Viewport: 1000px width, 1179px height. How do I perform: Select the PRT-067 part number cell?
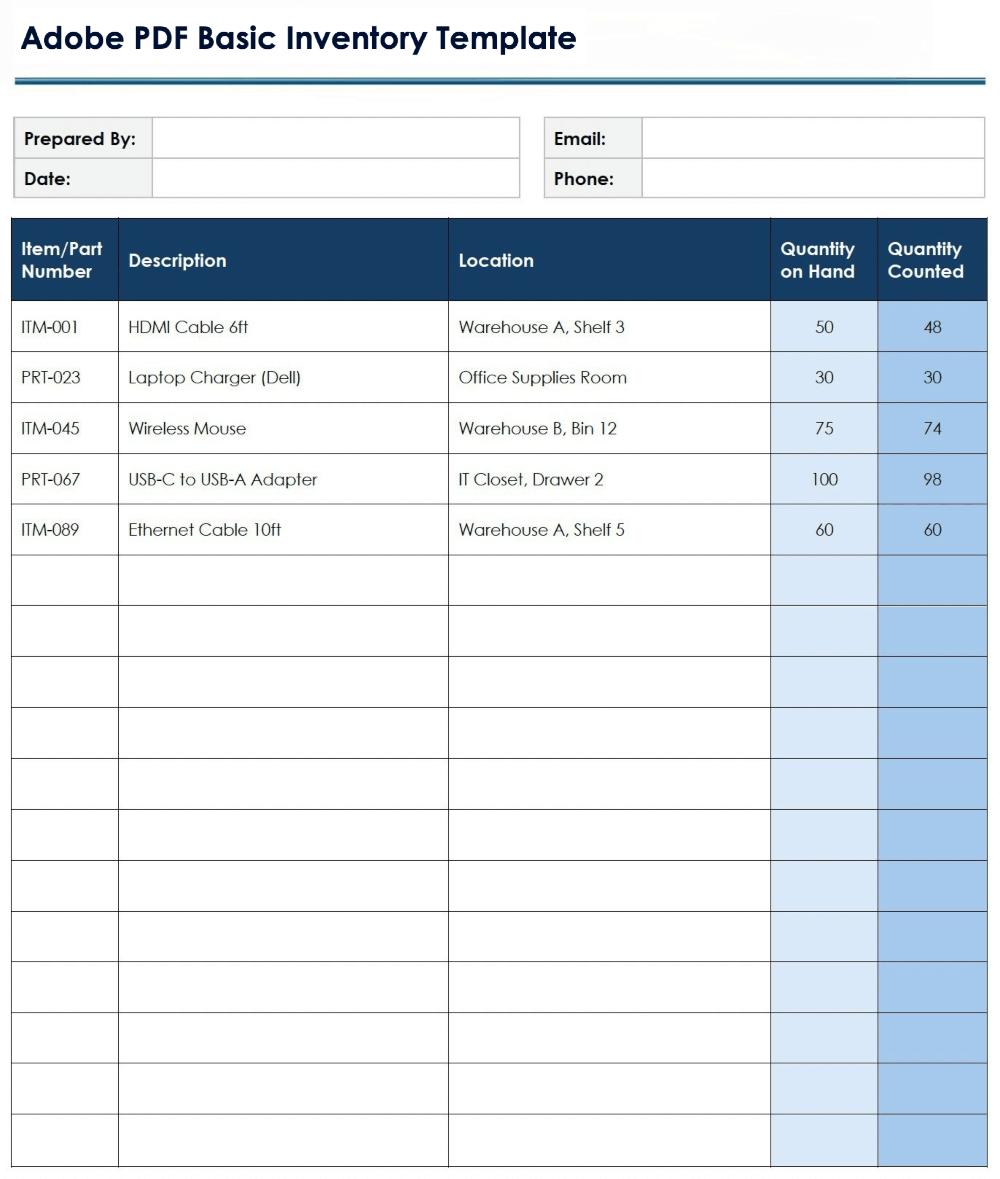(x=51, y=480)
